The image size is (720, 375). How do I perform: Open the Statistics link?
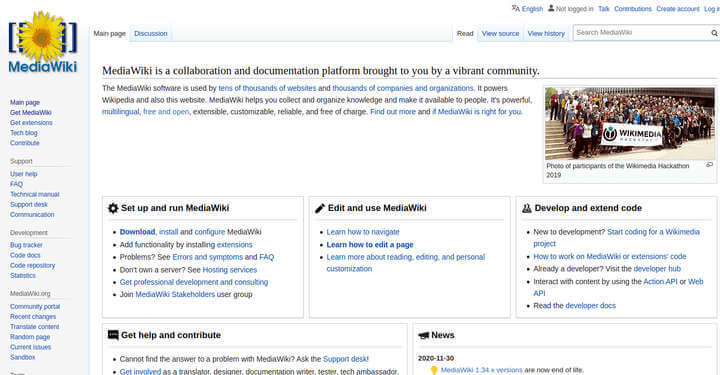(22, 275)
